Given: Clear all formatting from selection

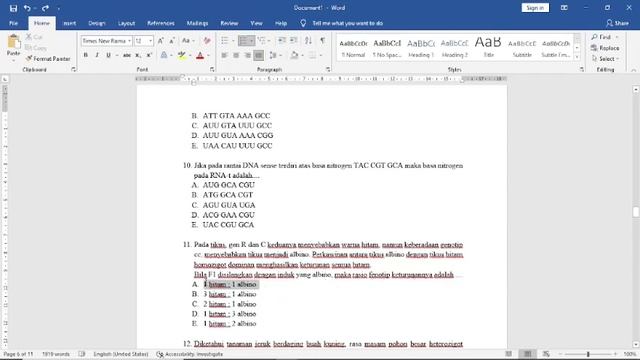Looking at the screenshot, I should point(207,41).
